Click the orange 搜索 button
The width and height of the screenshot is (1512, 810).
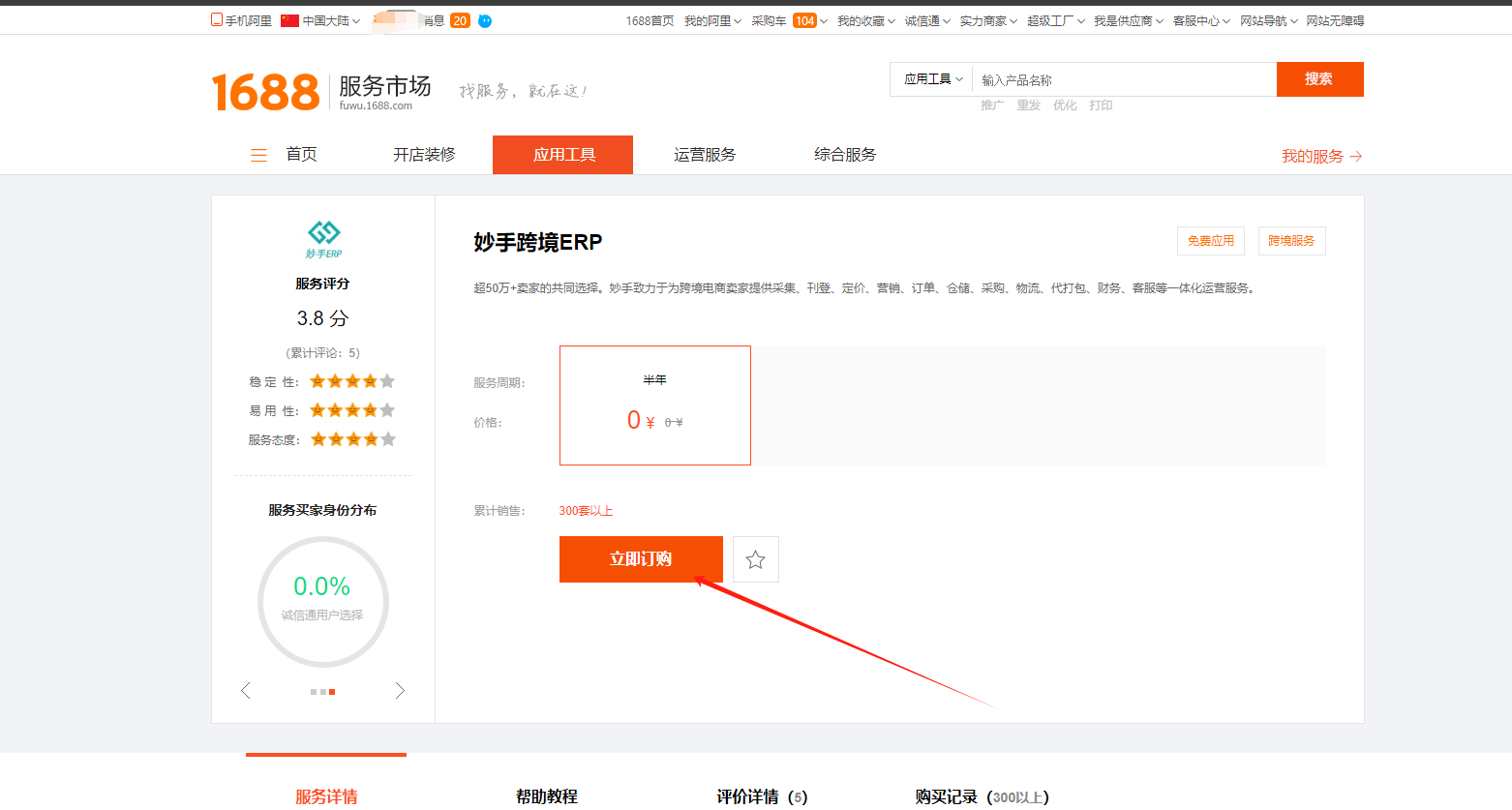pyautogui.click(x=1319, y=79)
